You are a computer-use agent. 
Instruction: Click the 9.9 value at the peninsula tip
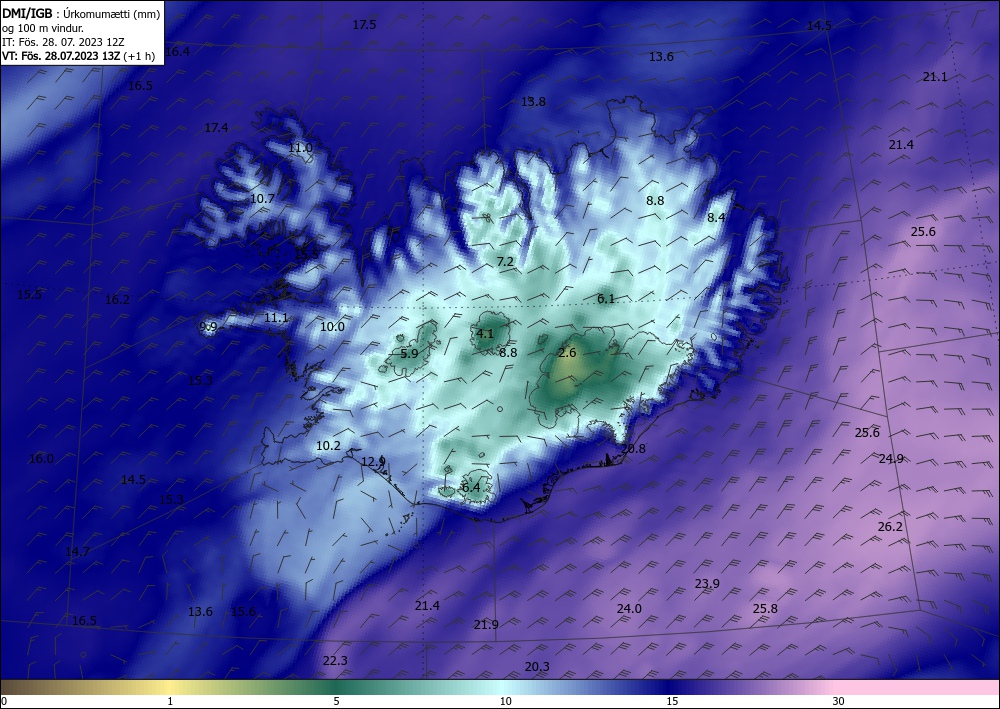pyautogui.click(x=209, y=327)
